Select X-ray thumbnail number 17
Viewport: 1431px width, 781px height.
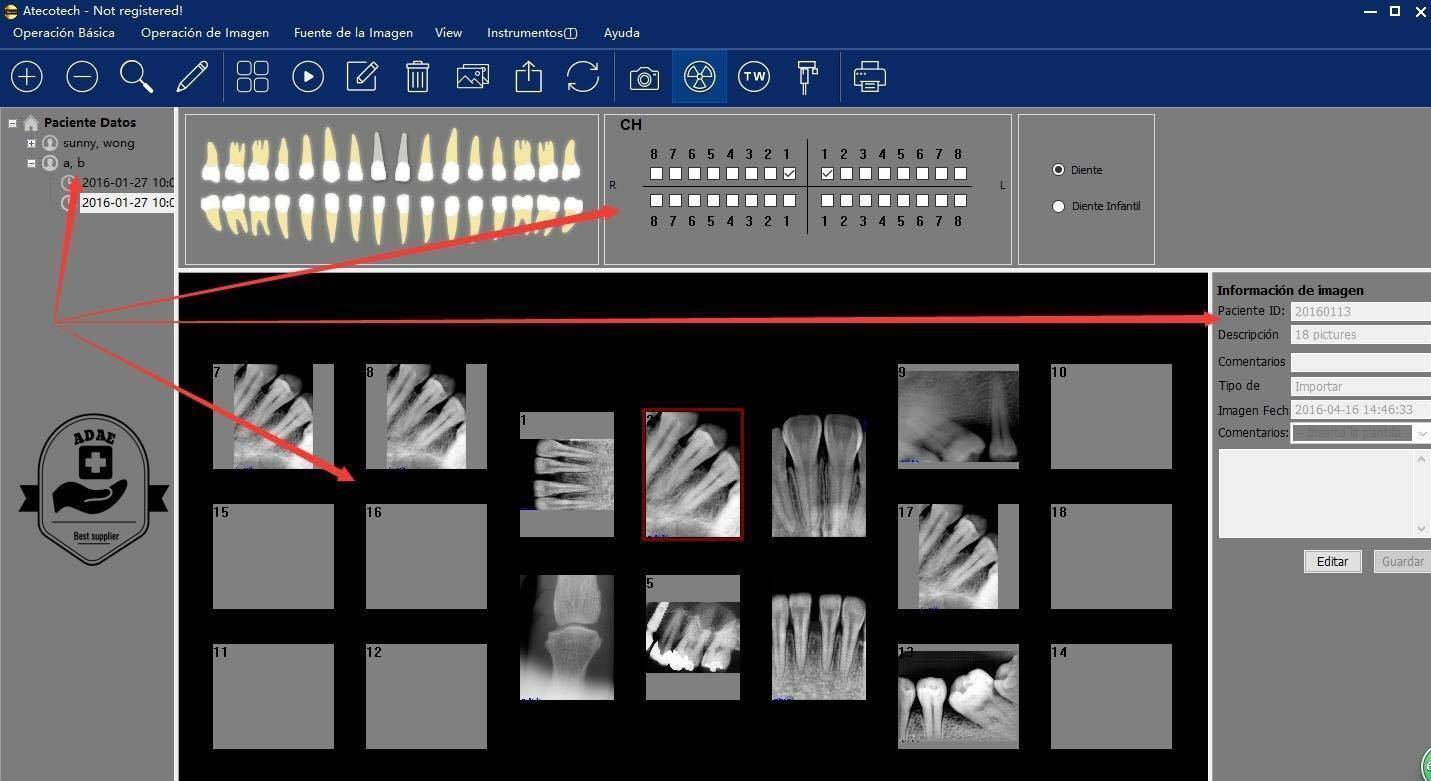tap(958, 556)
